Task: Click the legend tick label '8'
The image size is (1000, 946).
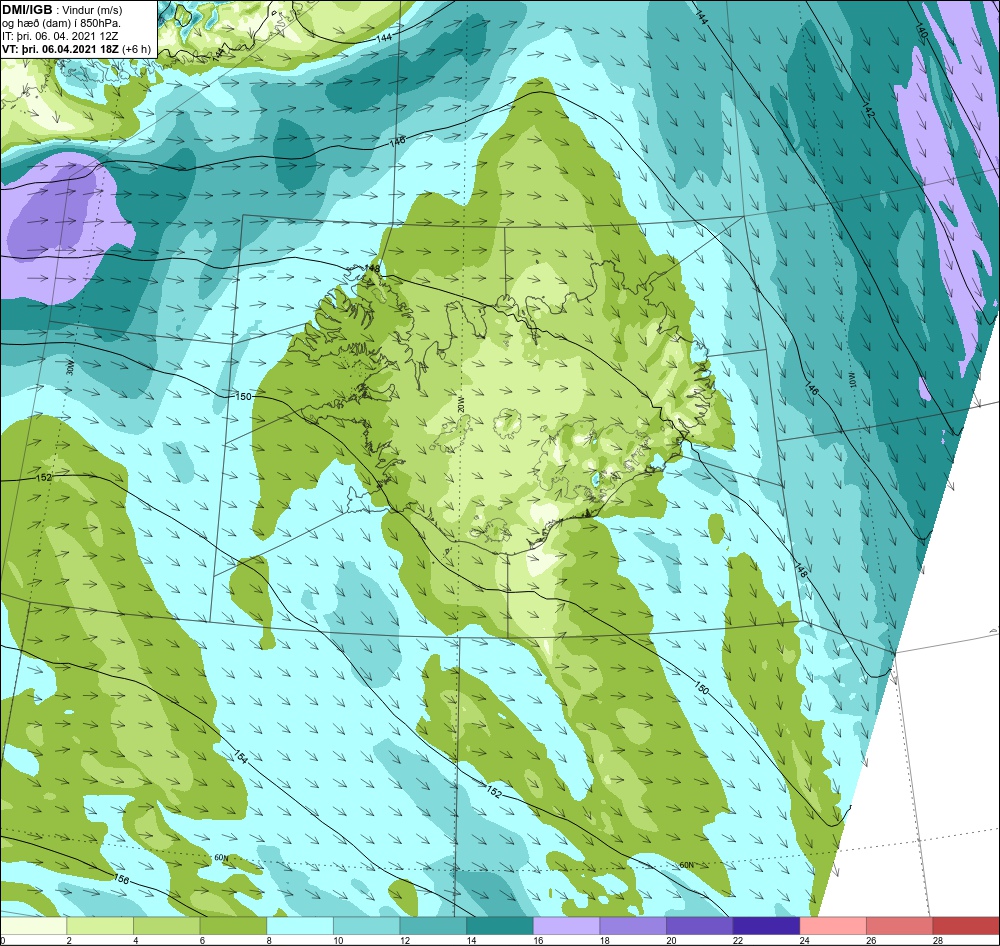Action: pos(269,940)
